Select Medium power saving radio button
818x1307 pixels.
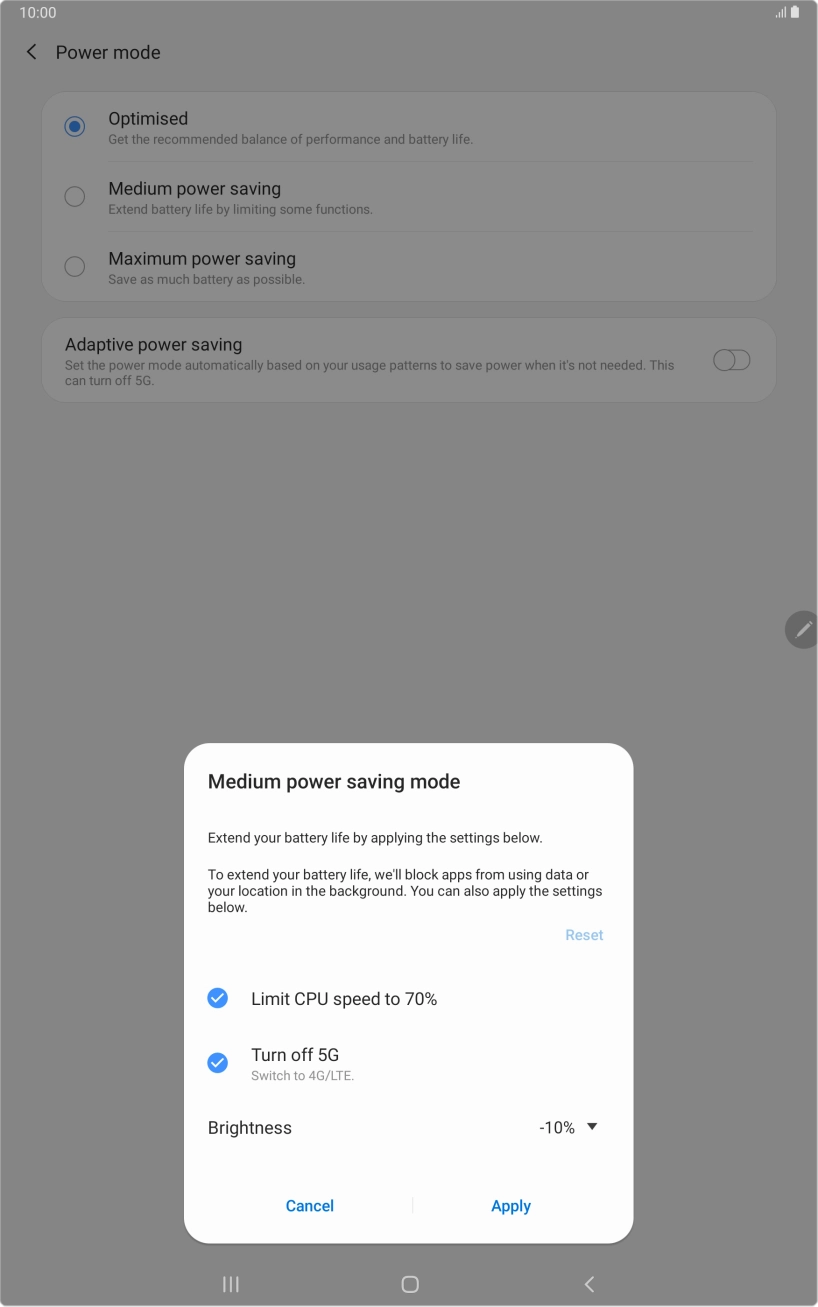pyautogui.click(x=74, y=197)
